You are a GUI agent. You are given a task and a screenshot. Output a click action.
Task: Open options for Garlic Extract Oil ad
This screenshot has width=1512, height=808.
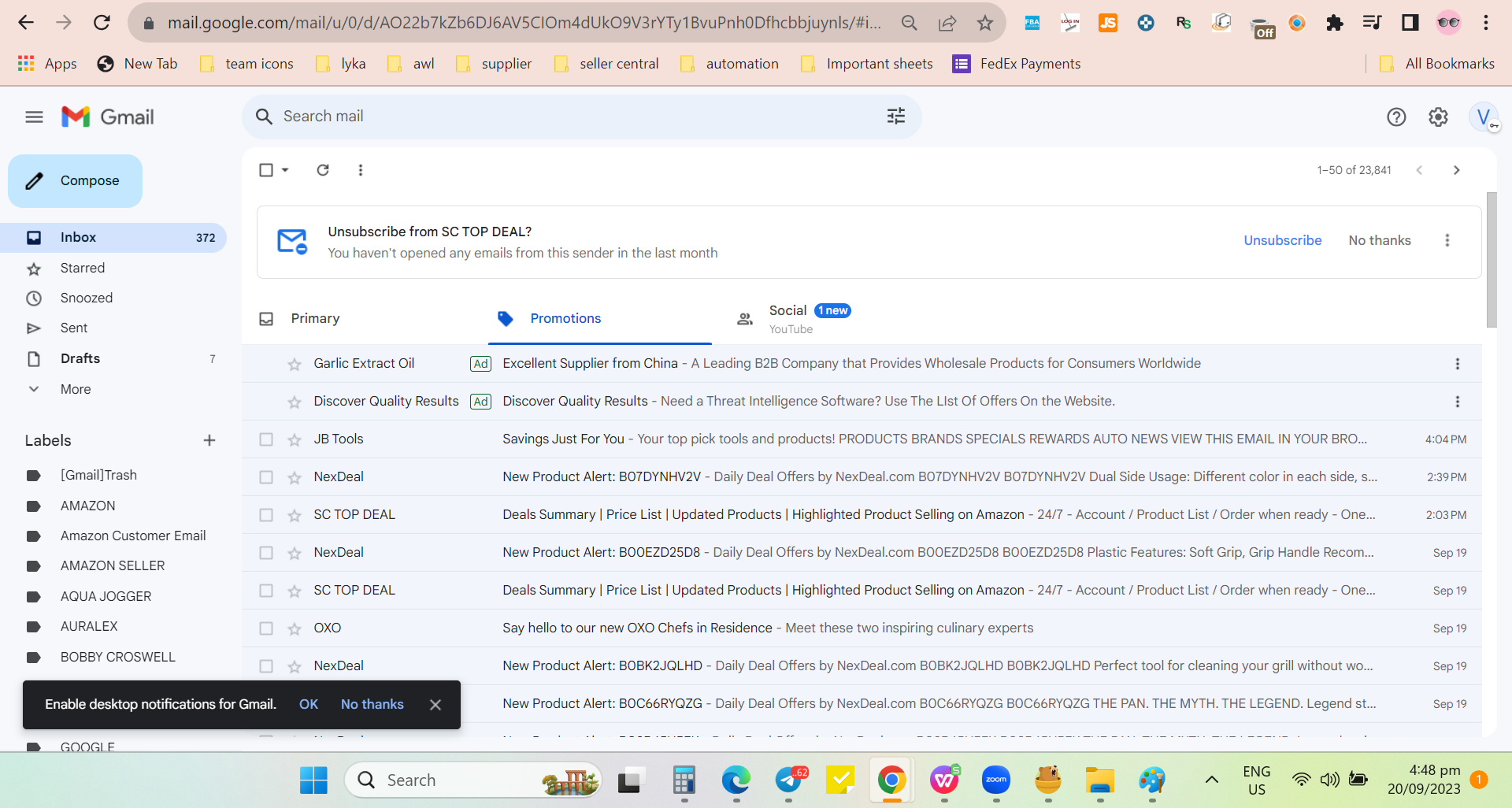(x=1457, y=364)
